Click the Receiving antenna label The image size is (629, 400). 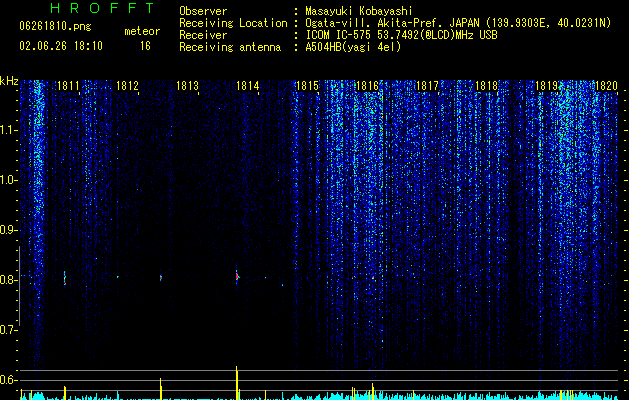(x=230, y=47)
